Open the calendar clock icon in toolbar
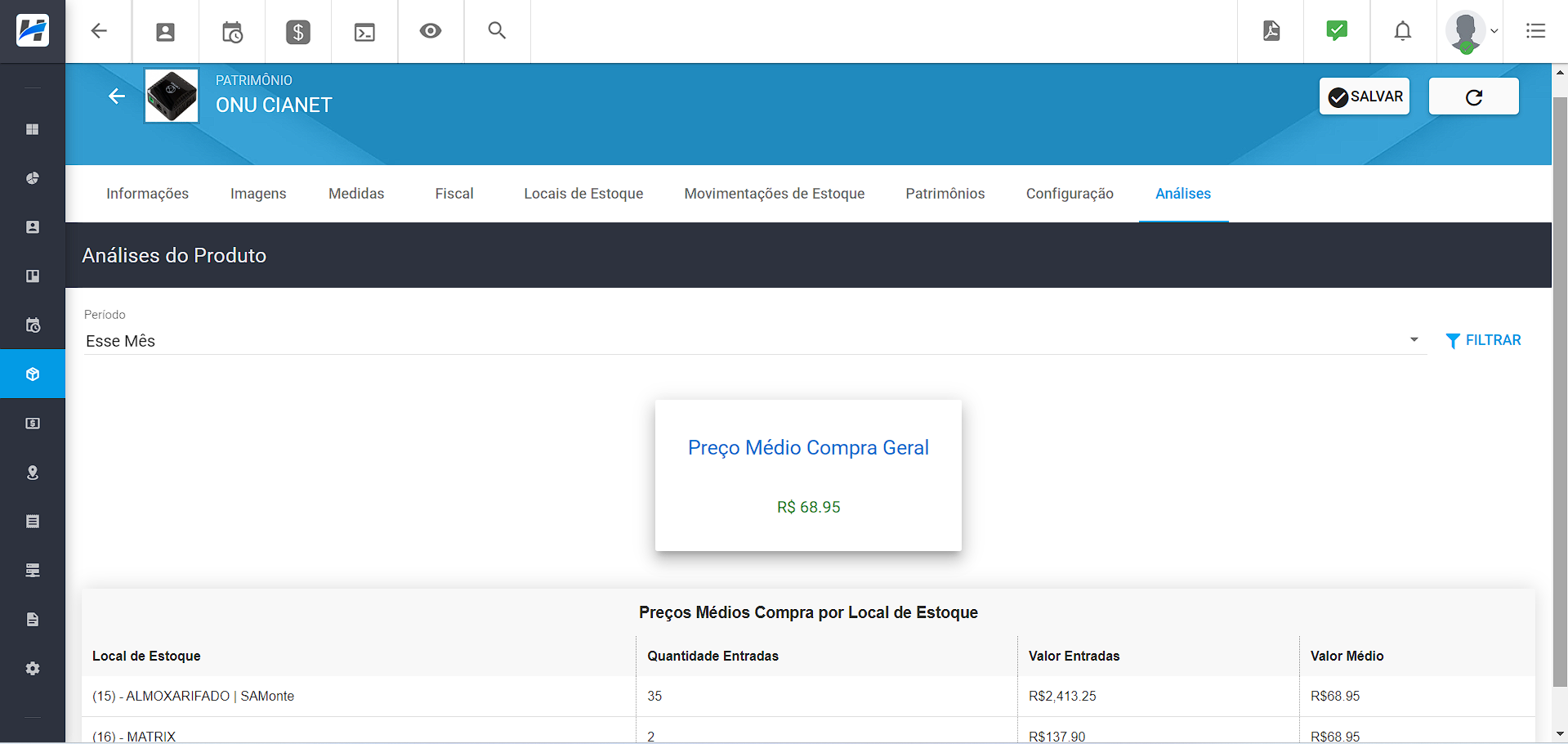This screenshot has height=744, width=1568. tap(232, 32)
